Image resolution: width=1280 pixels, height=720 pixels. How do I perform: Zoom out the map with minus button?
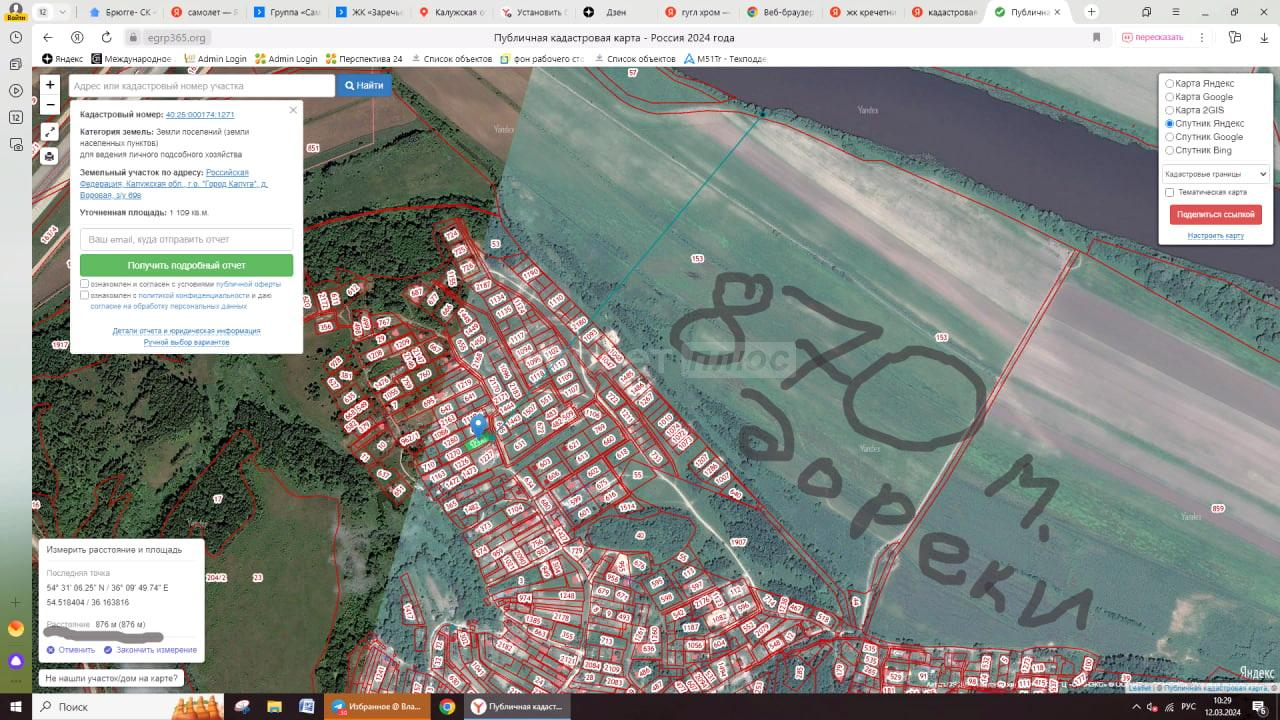(50, 105)
